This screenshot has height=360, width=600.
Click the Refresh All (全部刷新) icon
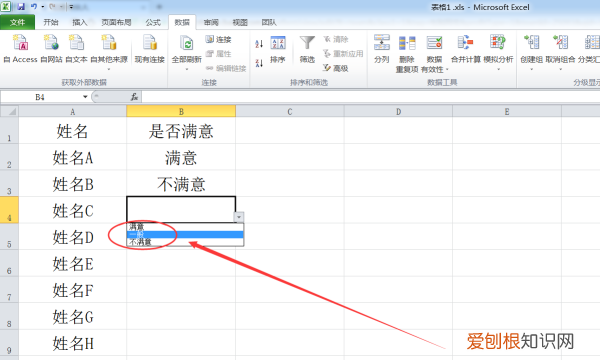187,44
